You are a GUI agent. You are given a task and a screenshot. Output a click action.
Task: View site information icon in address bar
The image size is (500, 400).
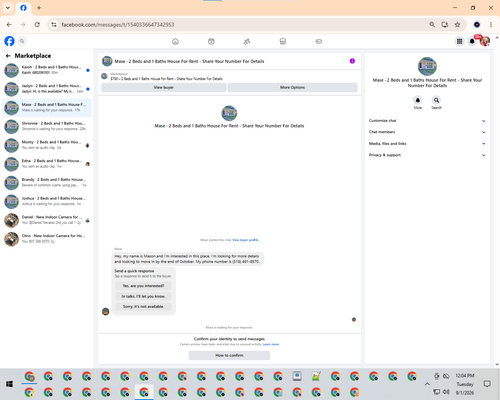click(x=54, y=25)
